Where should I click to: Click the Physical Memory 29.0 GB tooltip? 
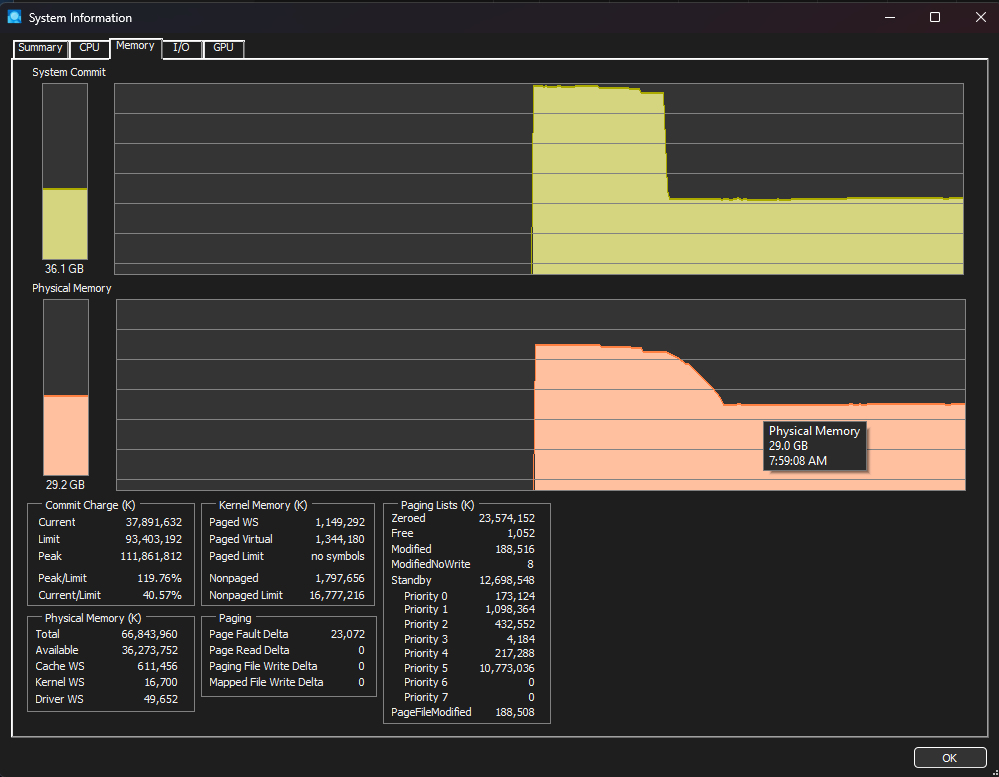tap(815, 446)
